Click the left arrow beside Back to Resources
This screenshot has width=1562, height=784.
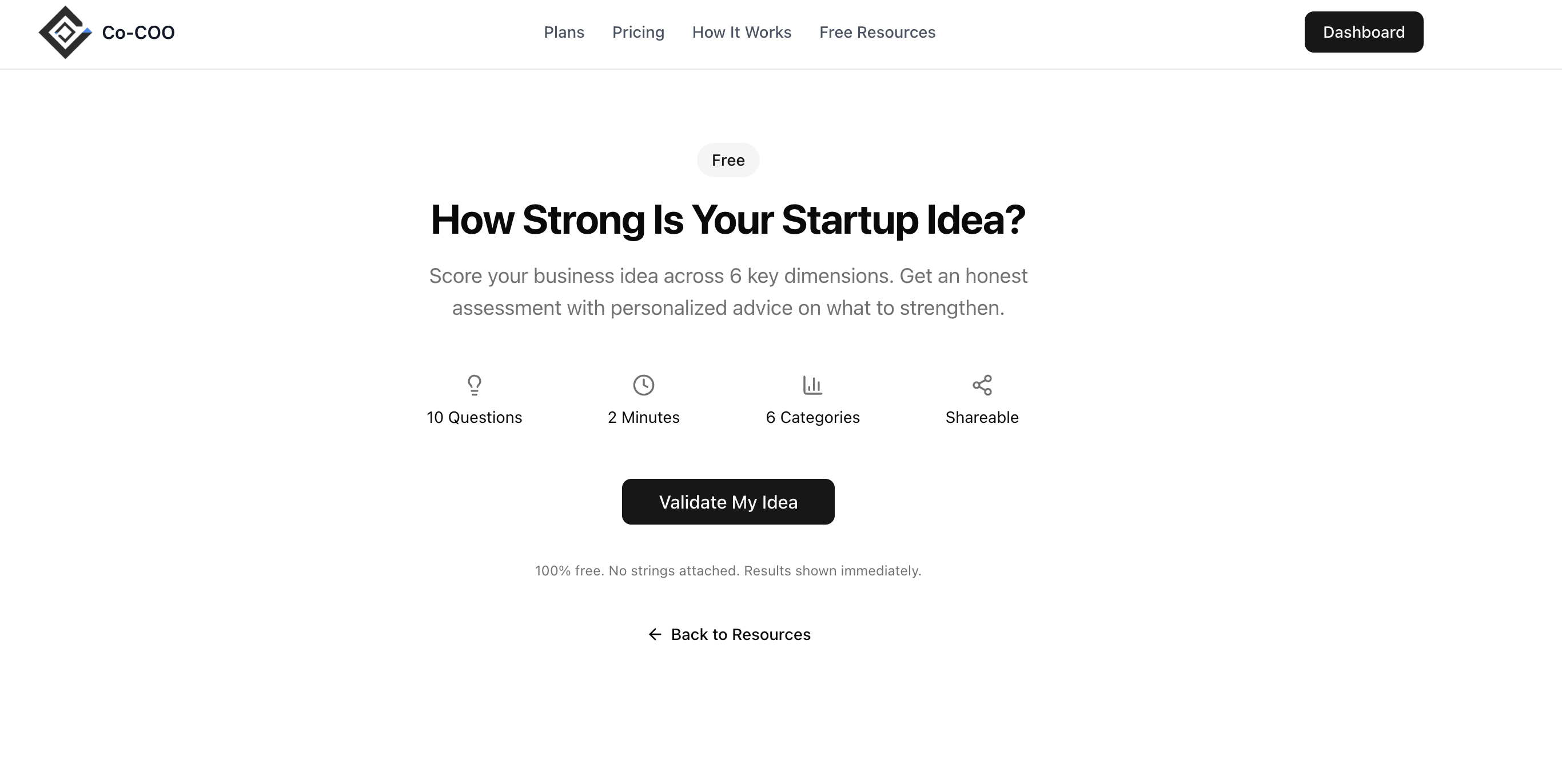click(x=655, y=634)
